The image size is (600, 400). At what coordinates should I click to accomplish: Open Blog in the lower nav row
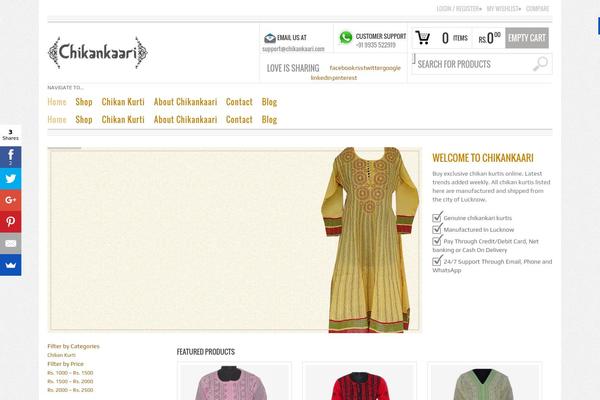click(x=269, y=119)
